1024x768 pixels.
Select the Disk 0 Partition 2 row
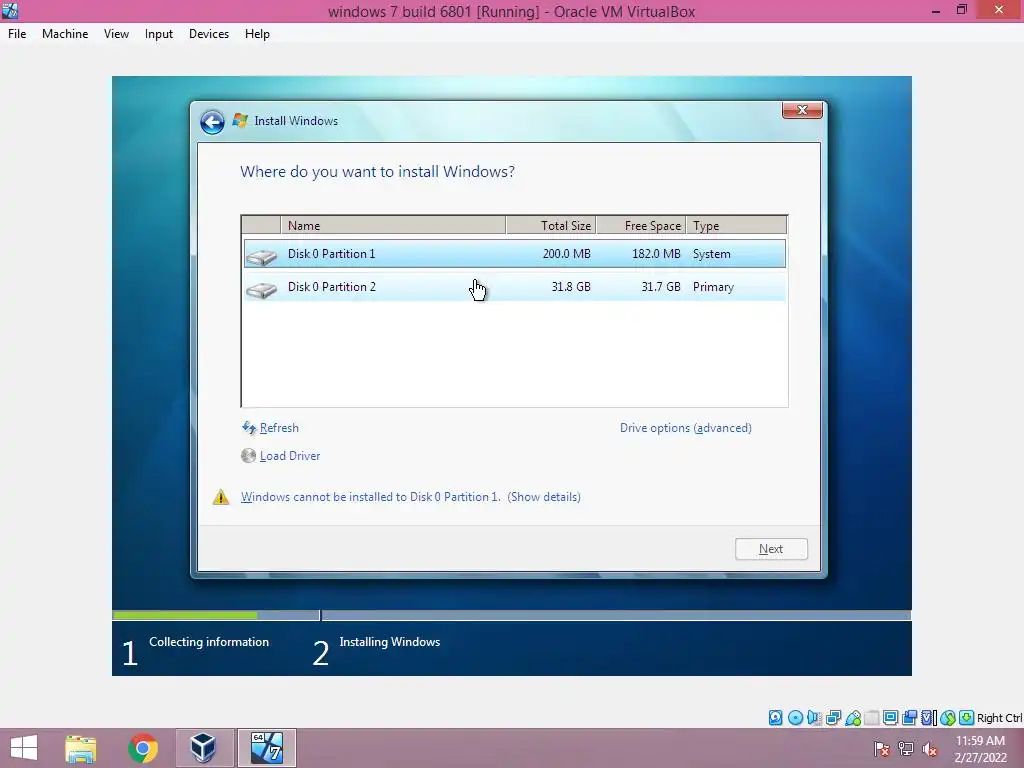pyautogui.click(x=515, y=287)
